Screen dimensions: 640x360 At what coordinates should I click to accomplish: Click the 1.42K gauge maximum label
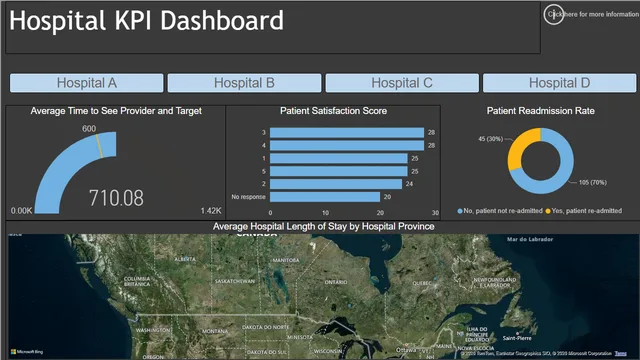point(211,211)
